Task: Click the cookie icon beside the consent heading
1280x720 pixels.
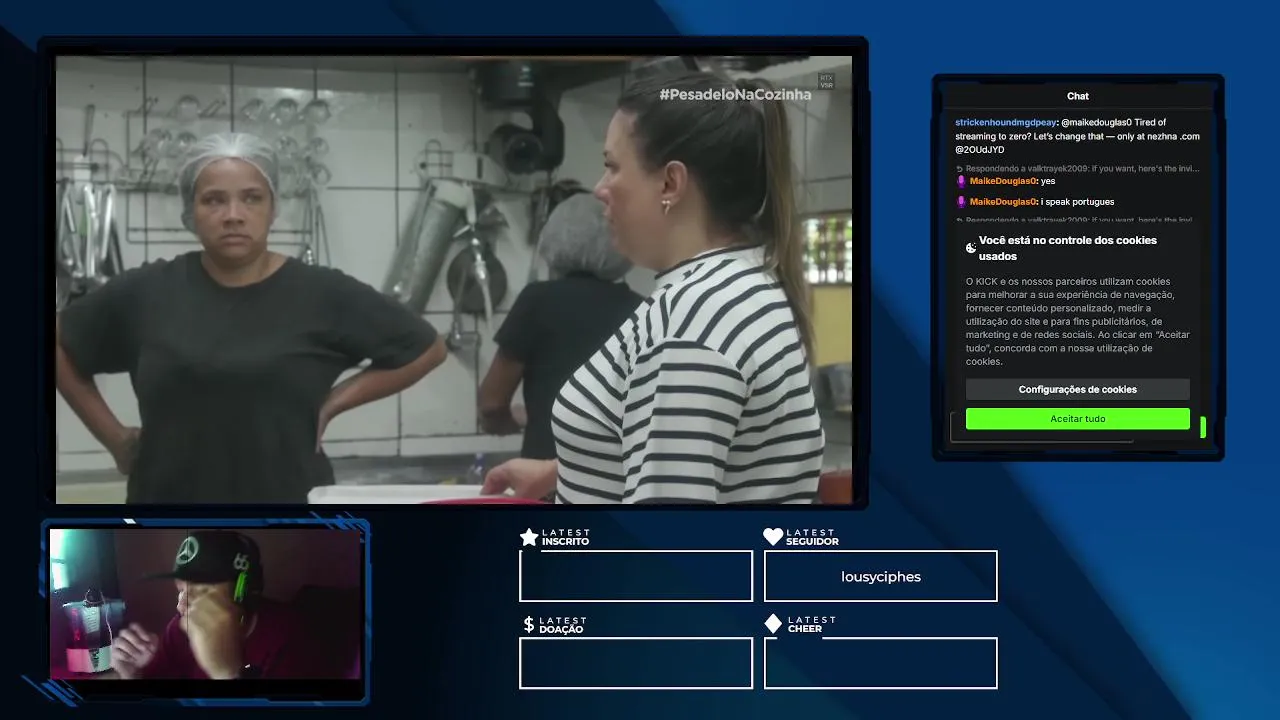Action: [971, 248]
